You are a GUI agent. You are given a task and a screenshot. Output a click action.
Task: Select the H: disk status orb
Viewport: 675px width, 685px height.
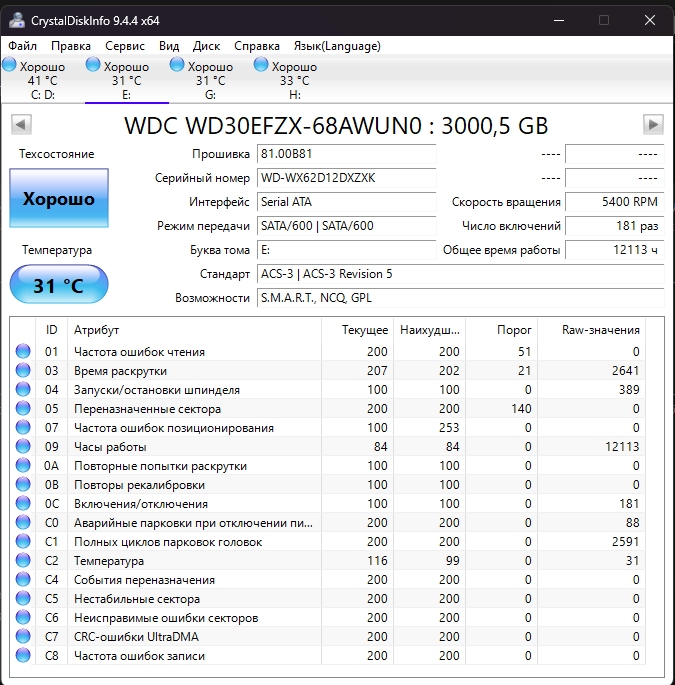pos(261,65)
